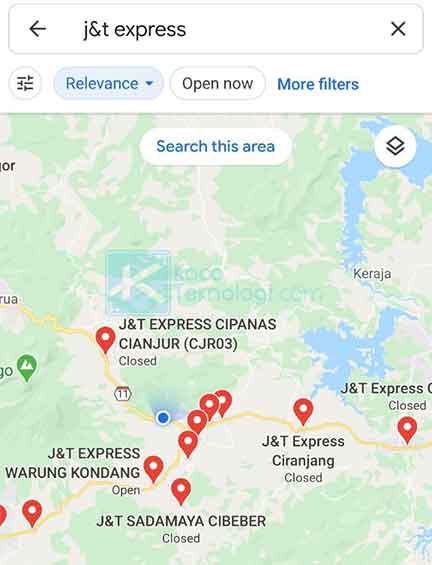This screenshot has height=565, width=432.
Task: Expand the Relevance sort dropdown
Action: click(109, 83)
